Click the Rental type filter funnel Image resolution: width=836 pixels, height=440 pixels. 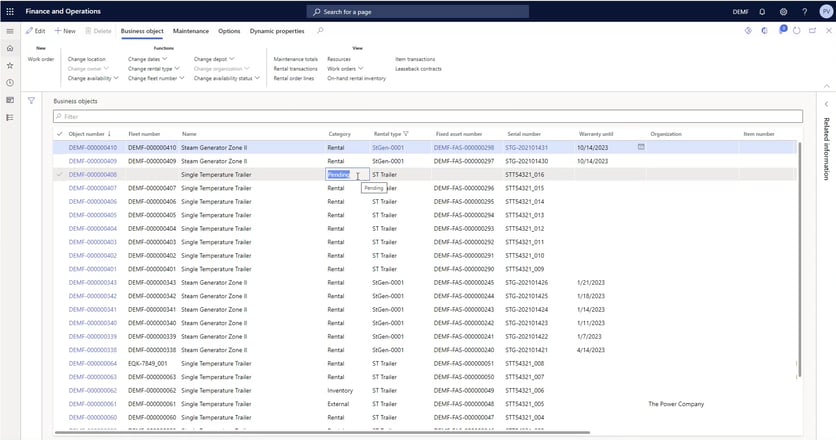[406, 134]
